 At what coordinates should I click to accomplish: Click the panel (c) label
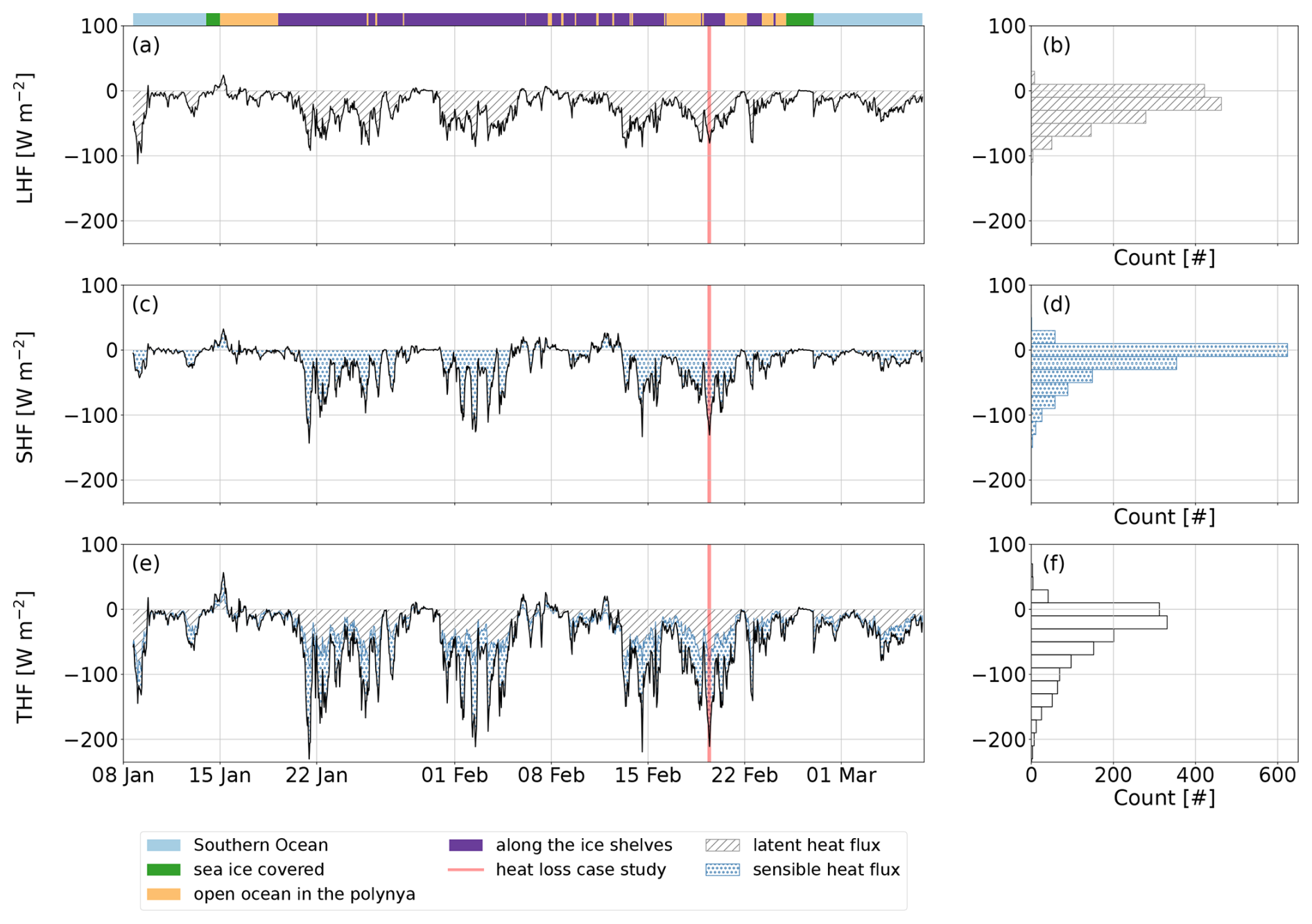tap(146, 304)
